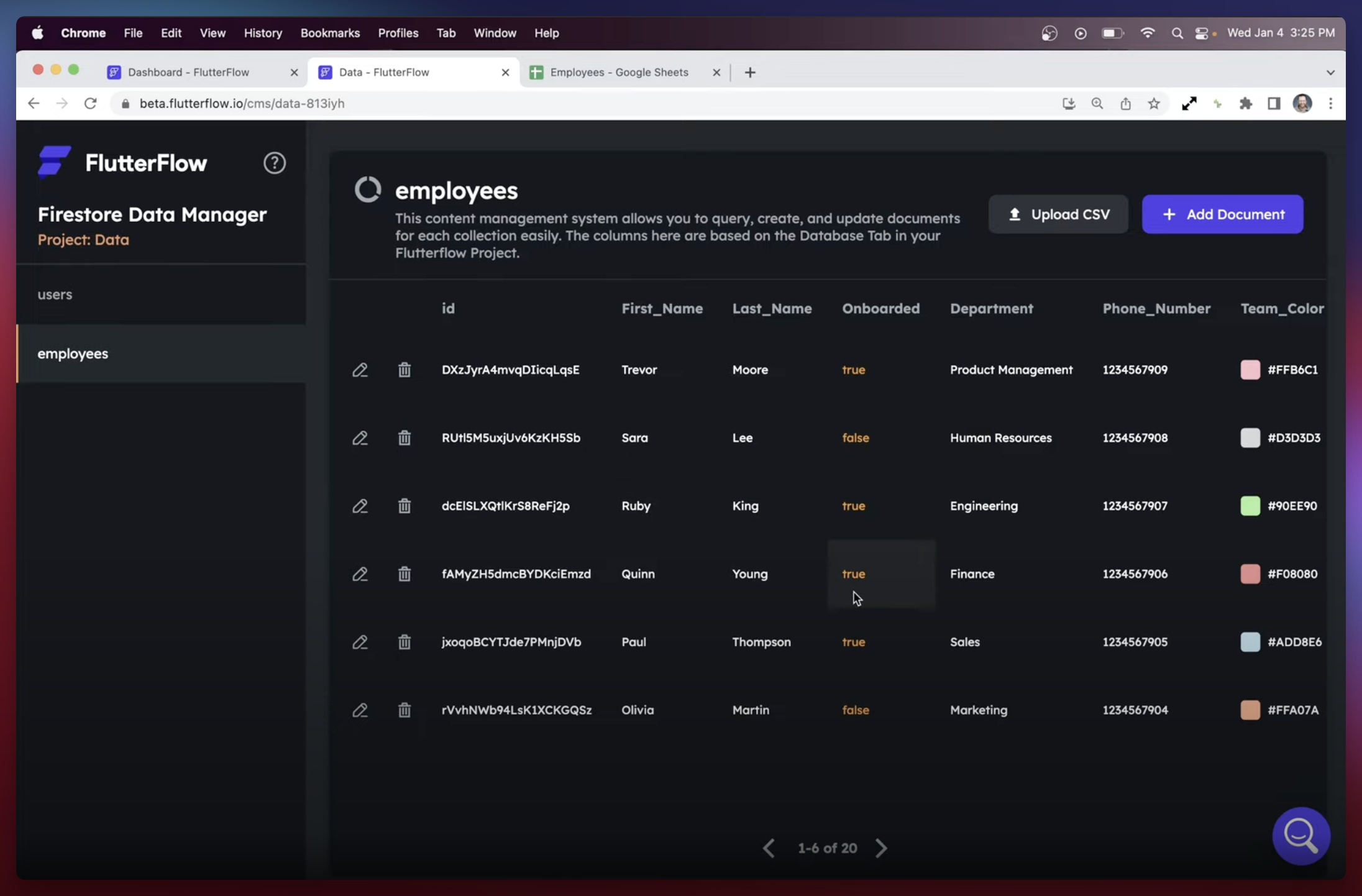Open the Employees Google Sheets tab
Screen dimensions: 1362x896
(x=619, y=71)
